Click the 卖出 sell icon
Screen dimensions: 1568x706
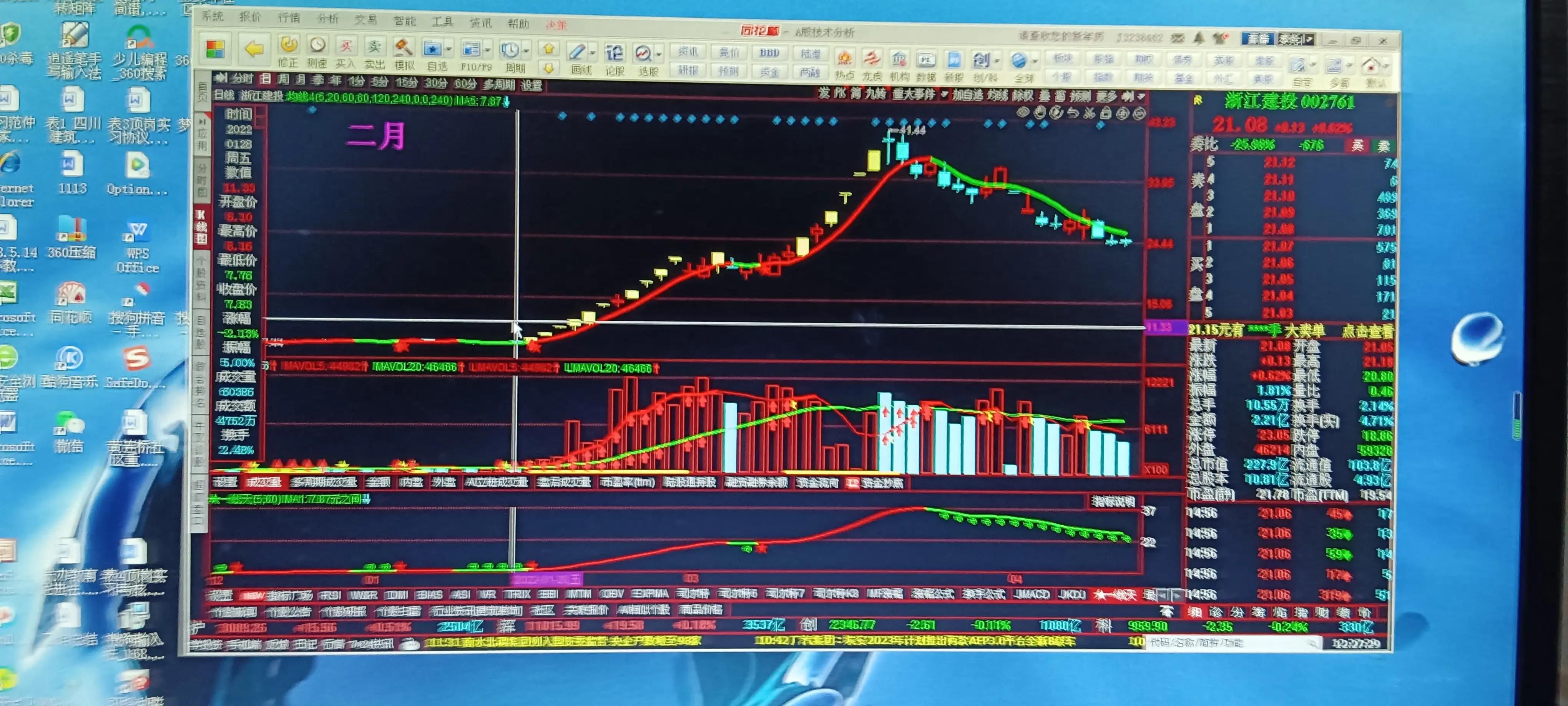(374, 46)
